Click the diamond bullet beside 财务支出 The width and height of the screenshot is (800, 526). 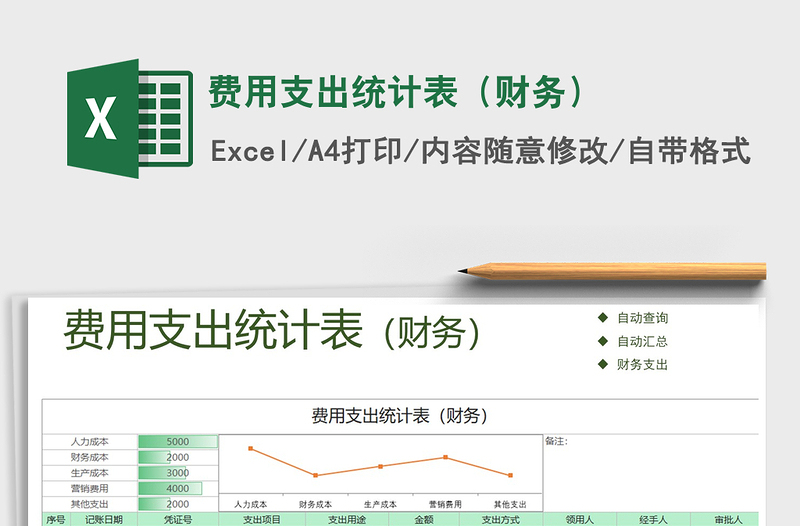tap(603, 364)
